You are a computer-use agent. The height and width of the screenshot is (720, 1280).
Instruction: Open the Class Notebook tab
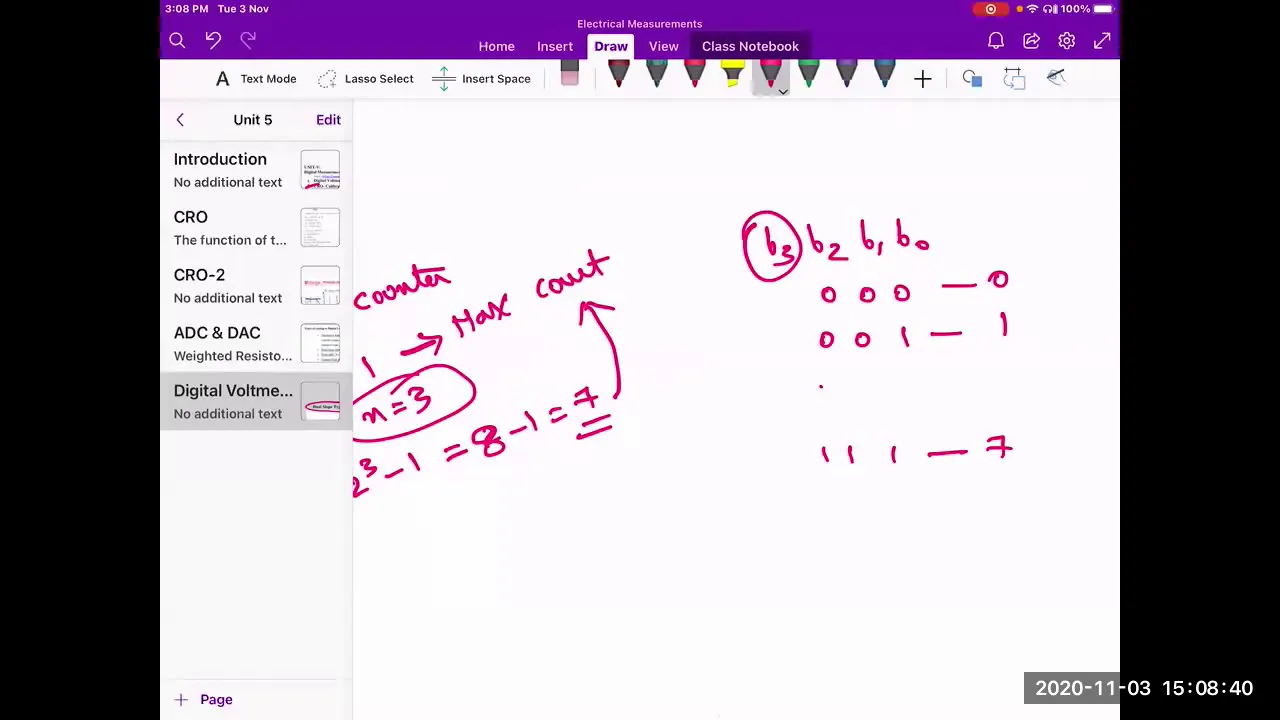click(x=750, y=46)
